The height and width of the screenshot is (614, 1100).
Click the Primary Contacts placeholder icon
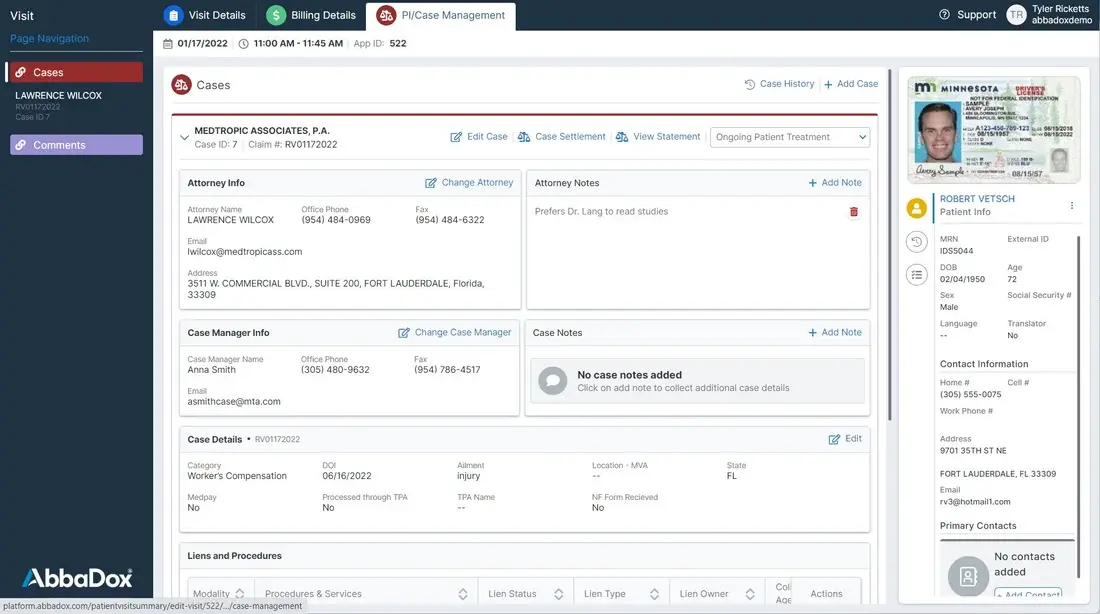968,576
